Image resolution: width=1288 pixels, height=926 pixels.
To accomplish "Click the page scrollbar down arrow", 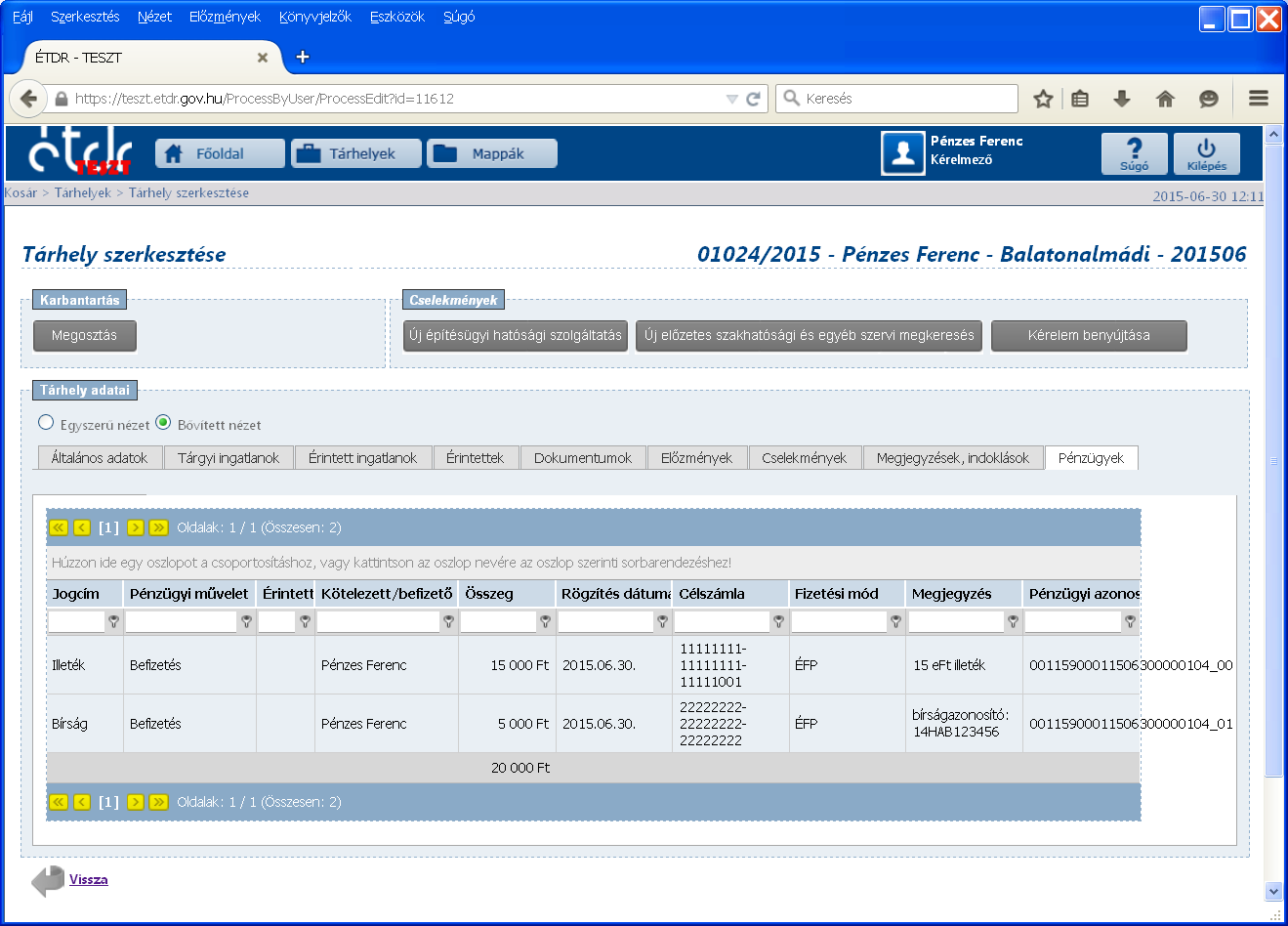I will pyautogui.click(x=1273, y=891).
